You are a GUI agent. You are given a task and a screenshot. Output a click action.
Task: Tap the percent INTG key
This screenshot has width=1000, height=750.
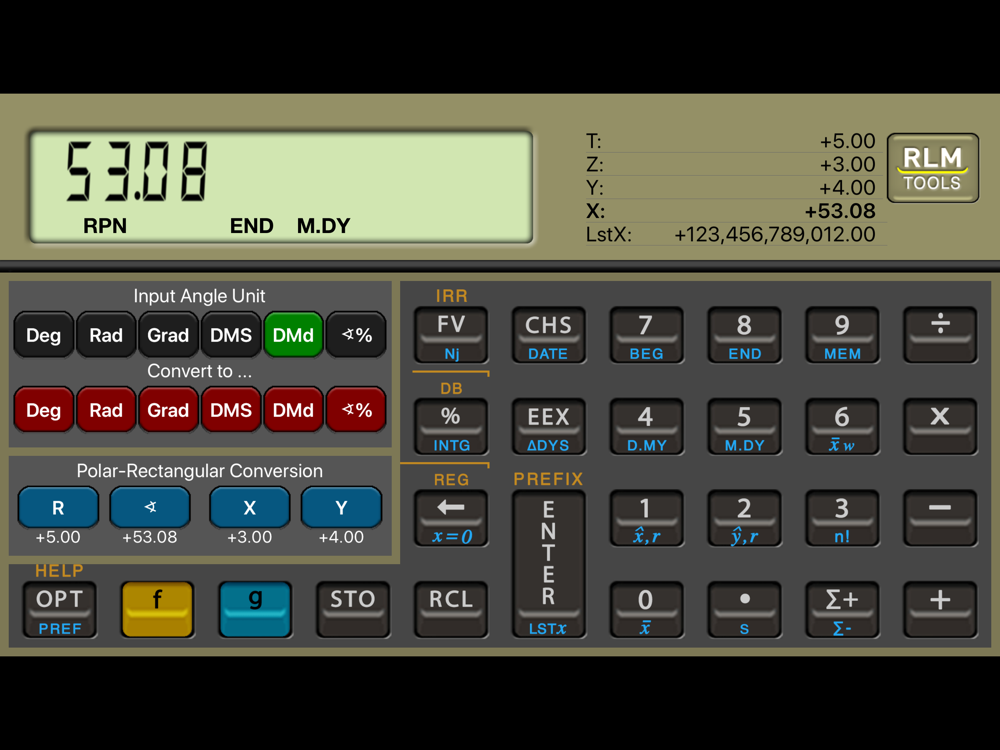coord(451,427)
